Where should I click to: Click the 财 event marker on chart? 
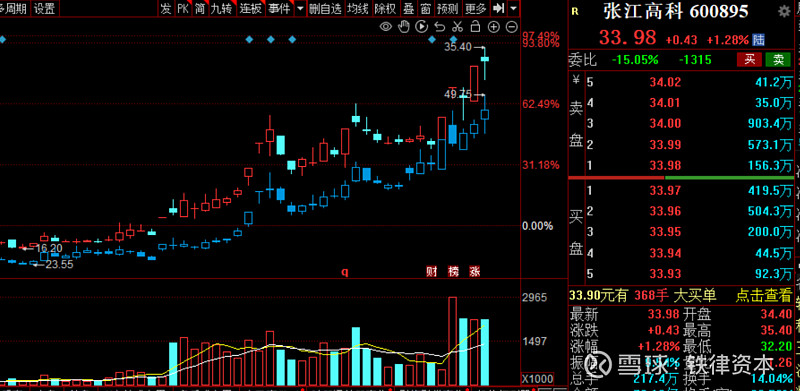431,271
